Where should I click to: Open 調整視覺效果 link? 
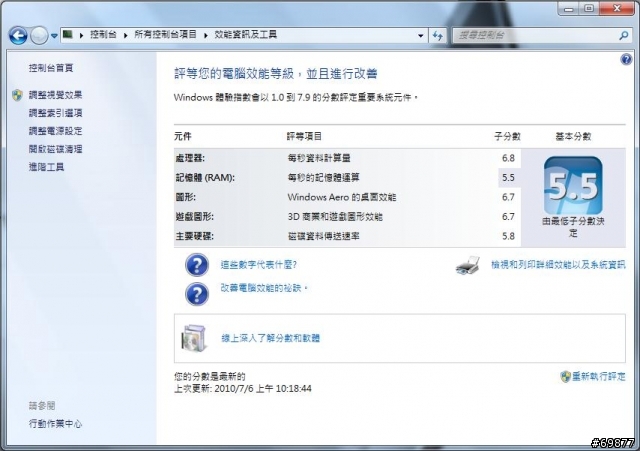pos(56,95)
